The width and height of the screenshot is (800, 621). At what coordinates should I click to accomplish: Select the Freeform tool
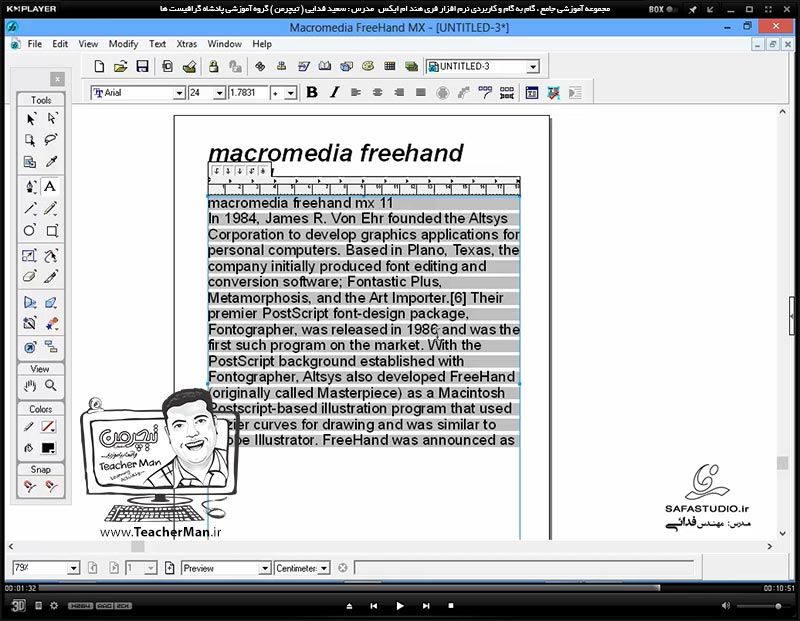coord(52,255)
